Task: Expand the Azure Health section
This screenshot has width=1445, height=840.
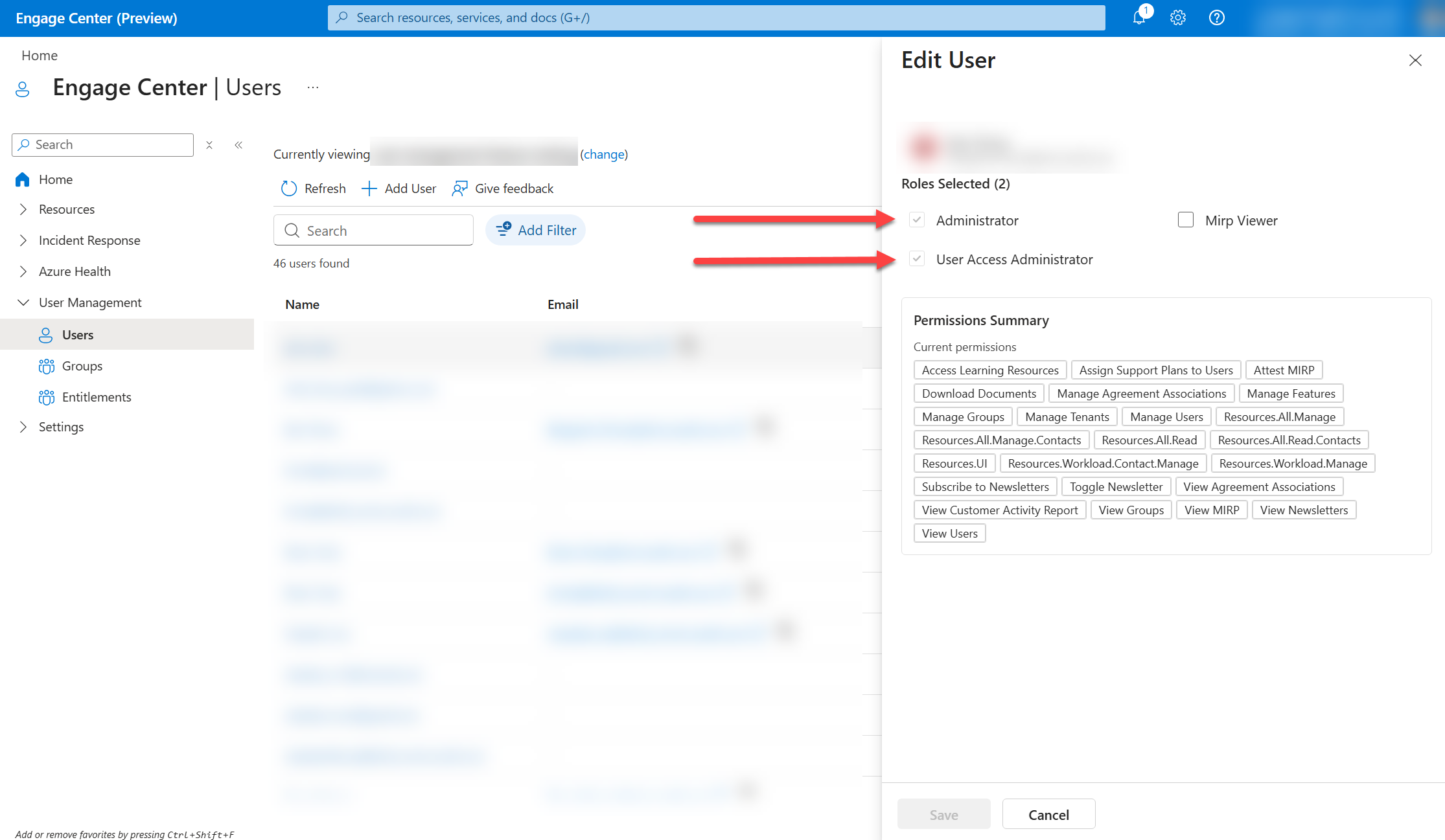Action: (x=23, y=271)
